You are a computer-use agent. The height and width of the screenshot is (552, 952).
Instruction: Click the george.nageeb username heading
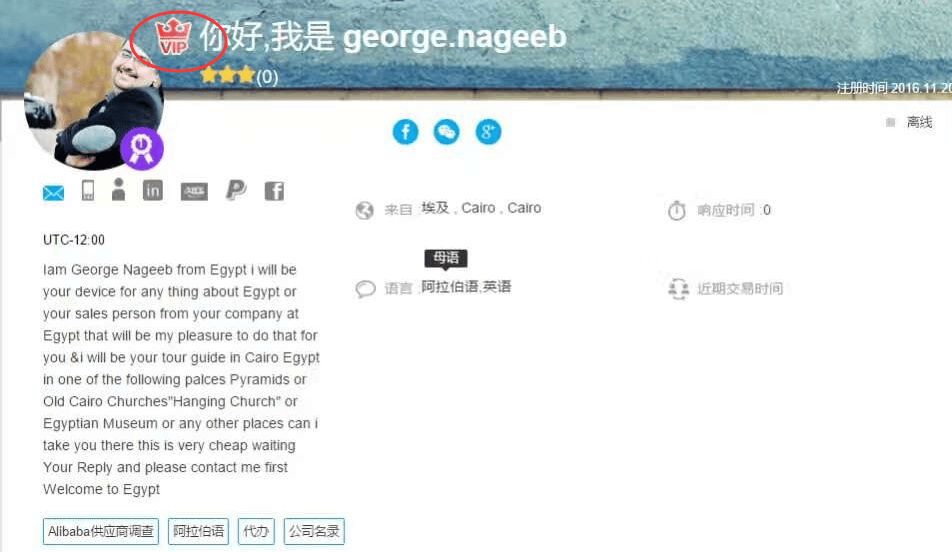click(455, 36)
